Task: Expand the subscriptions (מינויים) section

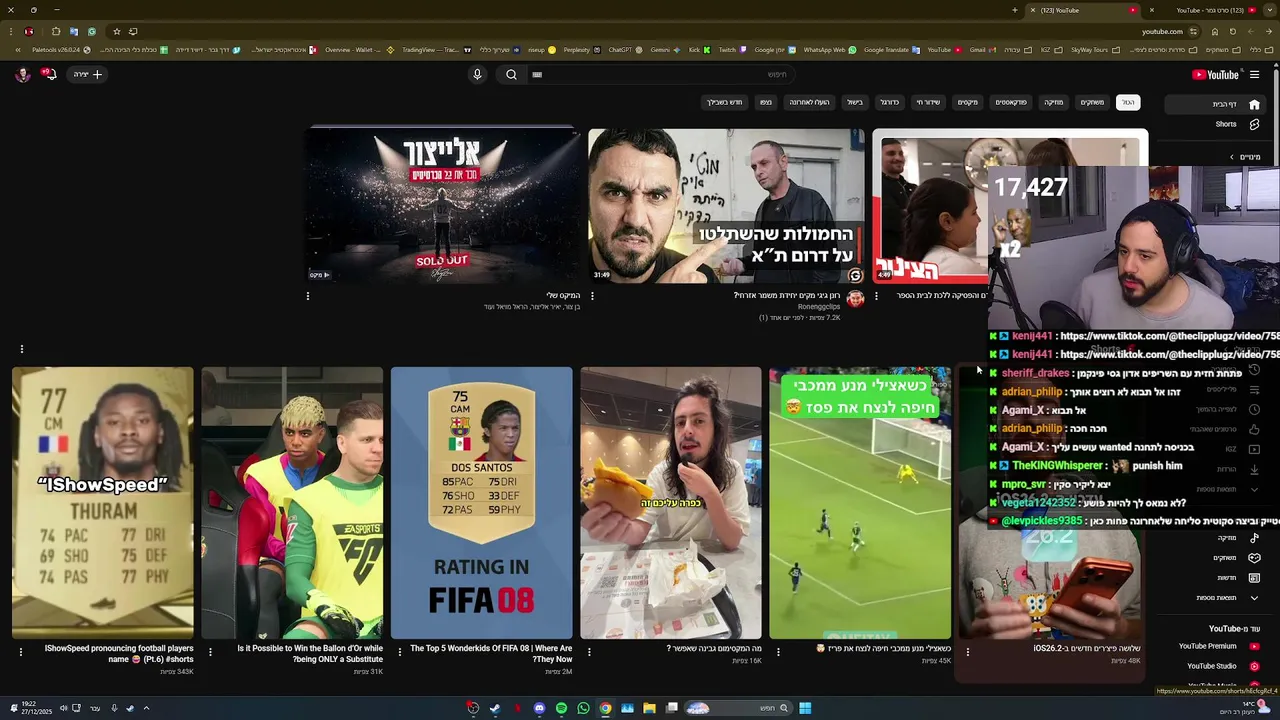Action: 1246,157
